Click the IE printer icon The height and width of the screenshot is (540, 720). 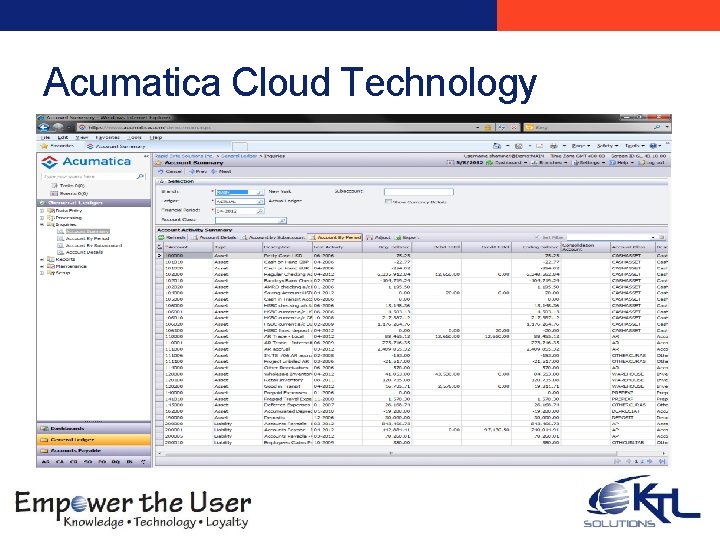click(x=554, y=146)
